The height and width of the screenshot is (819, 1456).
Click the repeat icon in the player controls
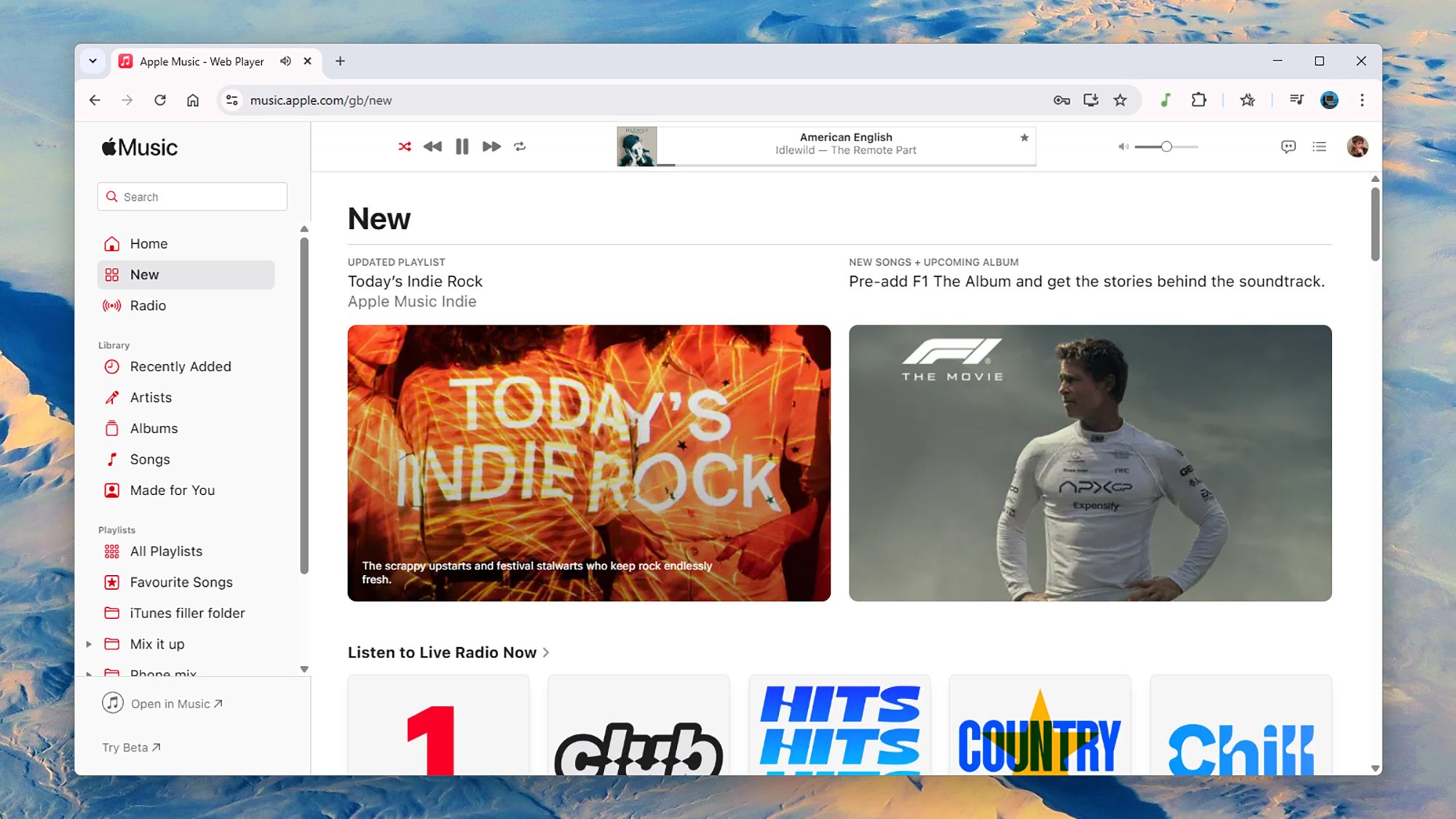[521, 146]
